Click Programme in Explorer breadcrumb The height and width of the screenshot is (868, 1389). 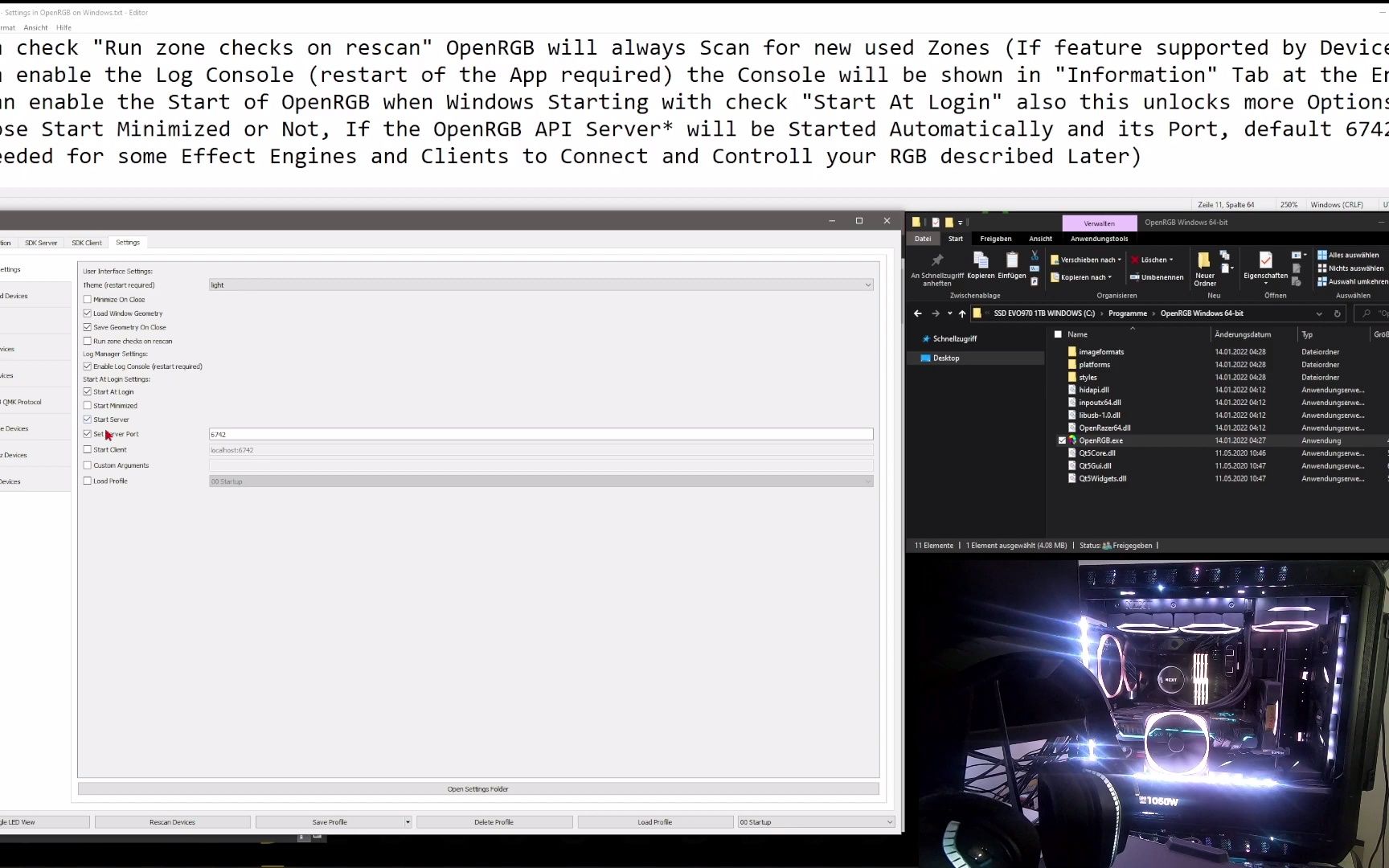tap(1128, 313)
